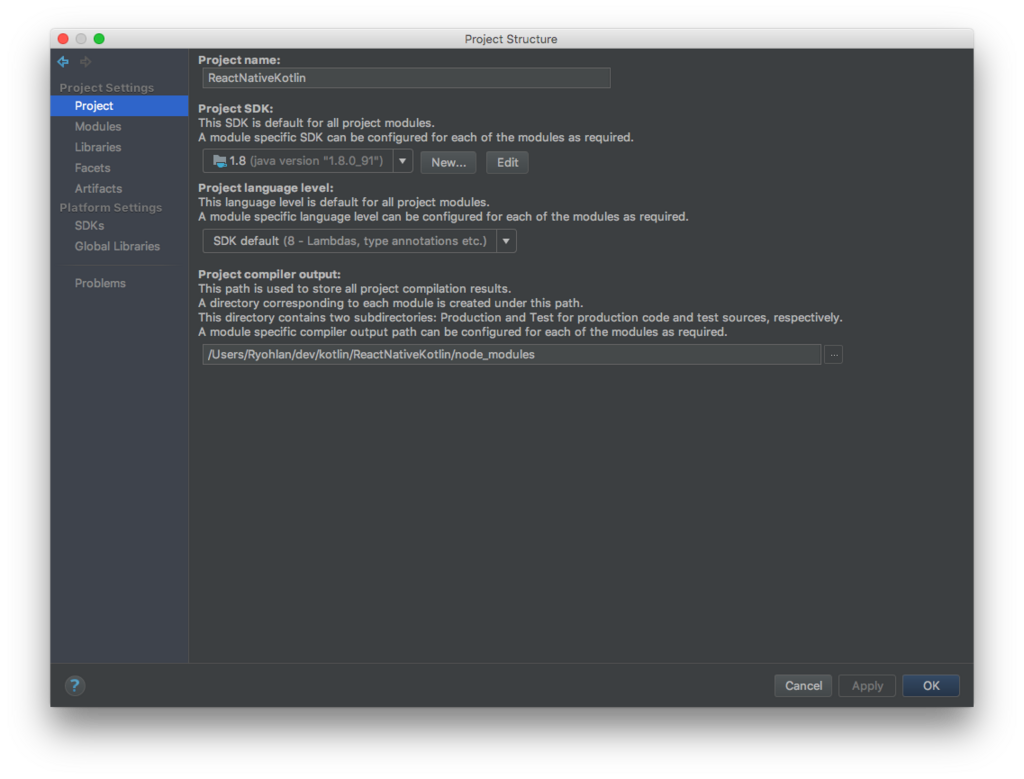
Task: Focus the Project name field
Action: click(407, 78)
